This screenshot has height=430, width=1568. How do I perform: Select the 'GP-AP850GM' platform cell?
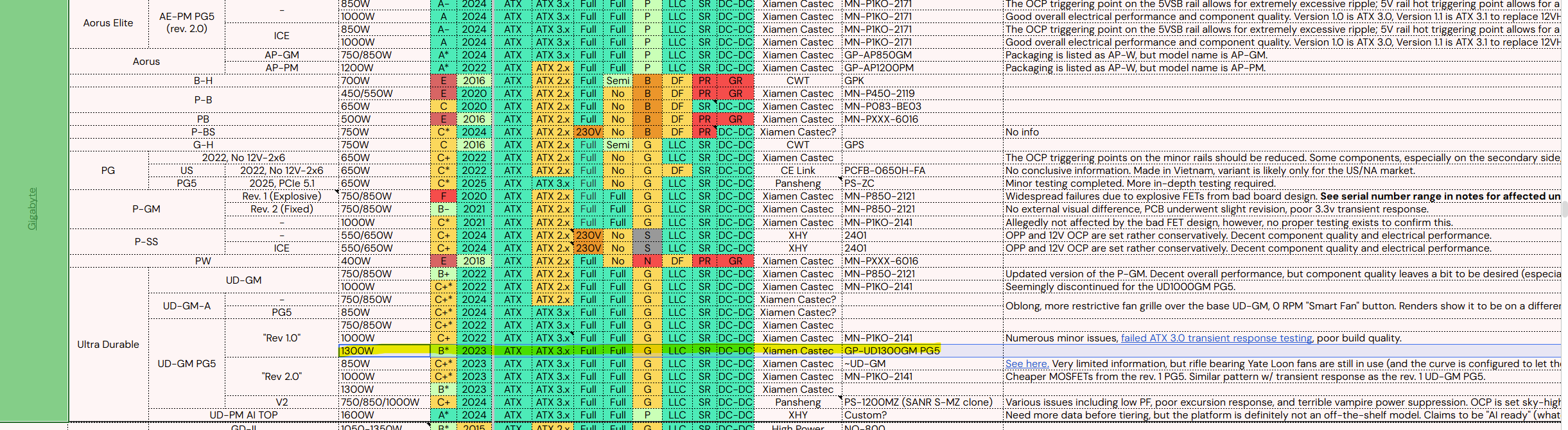point(922,55)
